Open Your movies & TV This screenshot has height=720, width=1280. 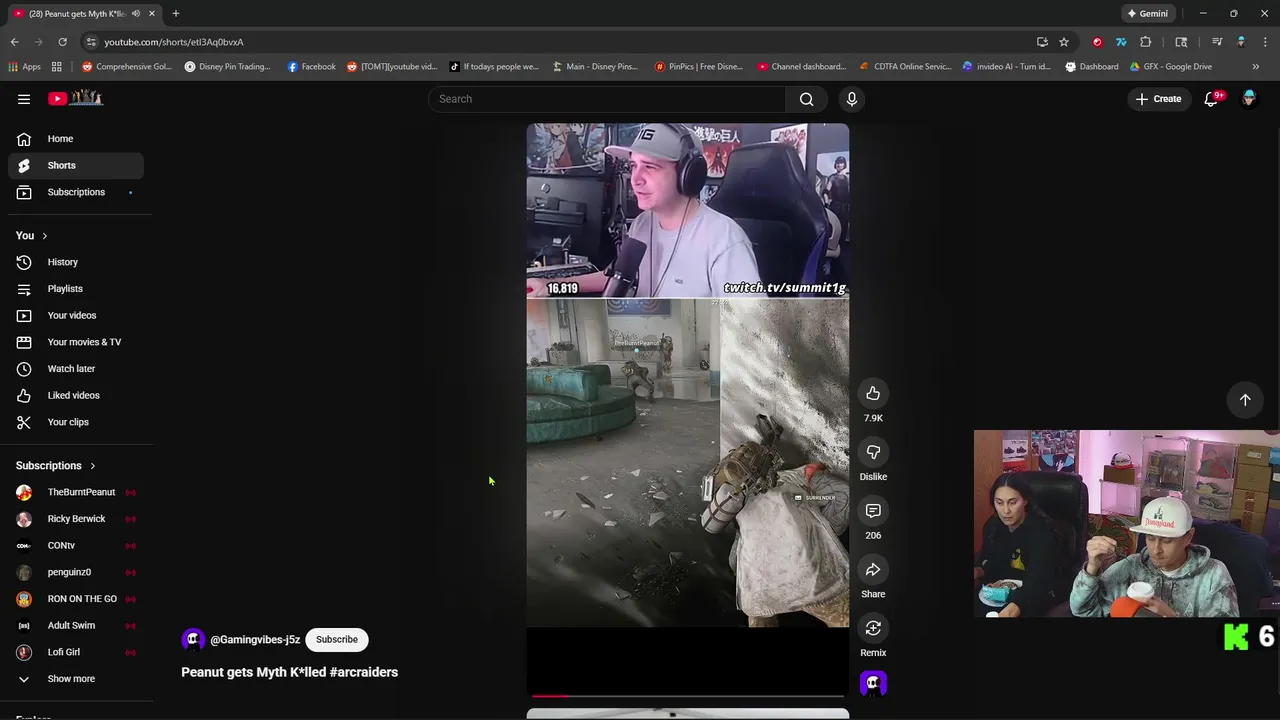click(76, 342)
